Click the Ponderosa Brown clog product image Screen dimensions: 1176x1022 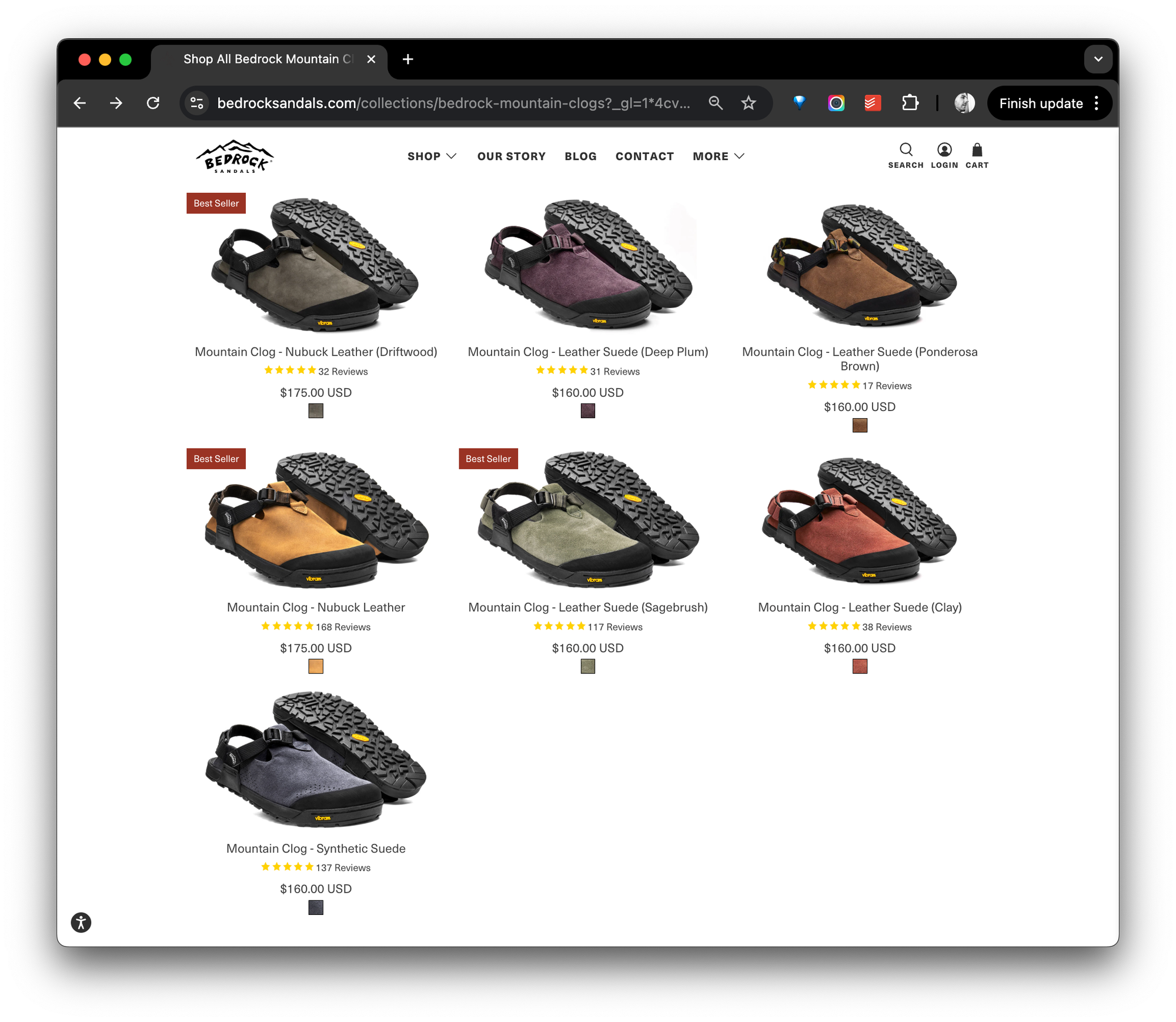coord(861,265)
